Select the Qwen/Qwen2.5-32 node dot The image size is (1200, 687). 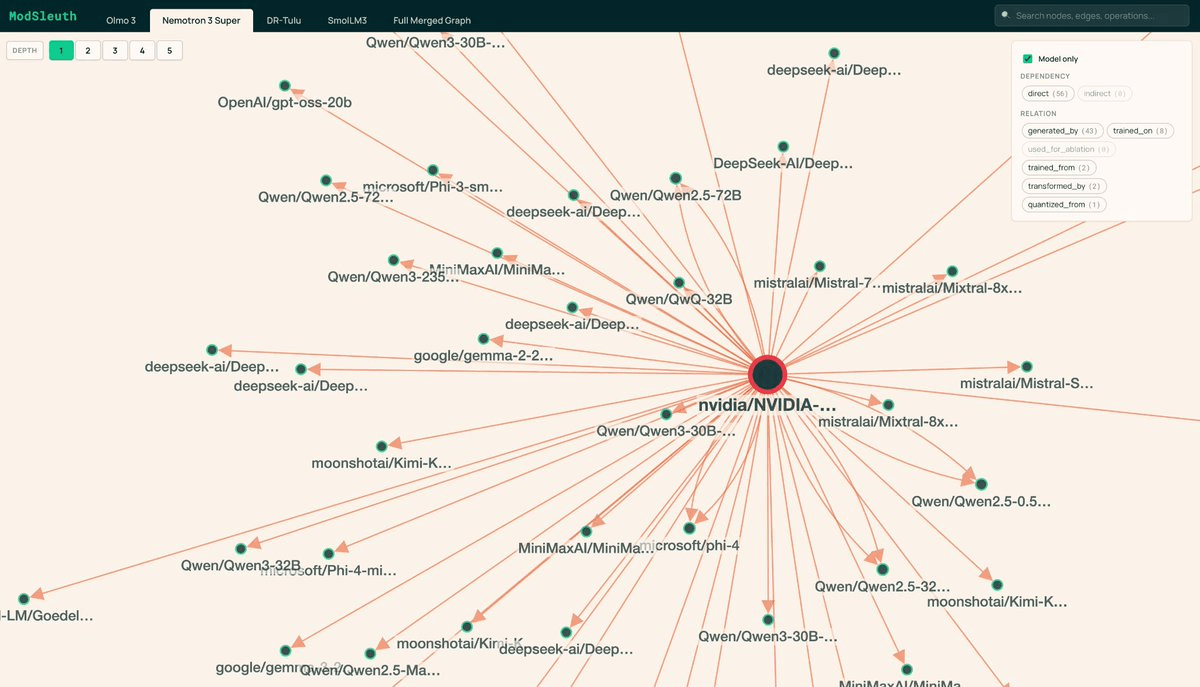(882, 569)
